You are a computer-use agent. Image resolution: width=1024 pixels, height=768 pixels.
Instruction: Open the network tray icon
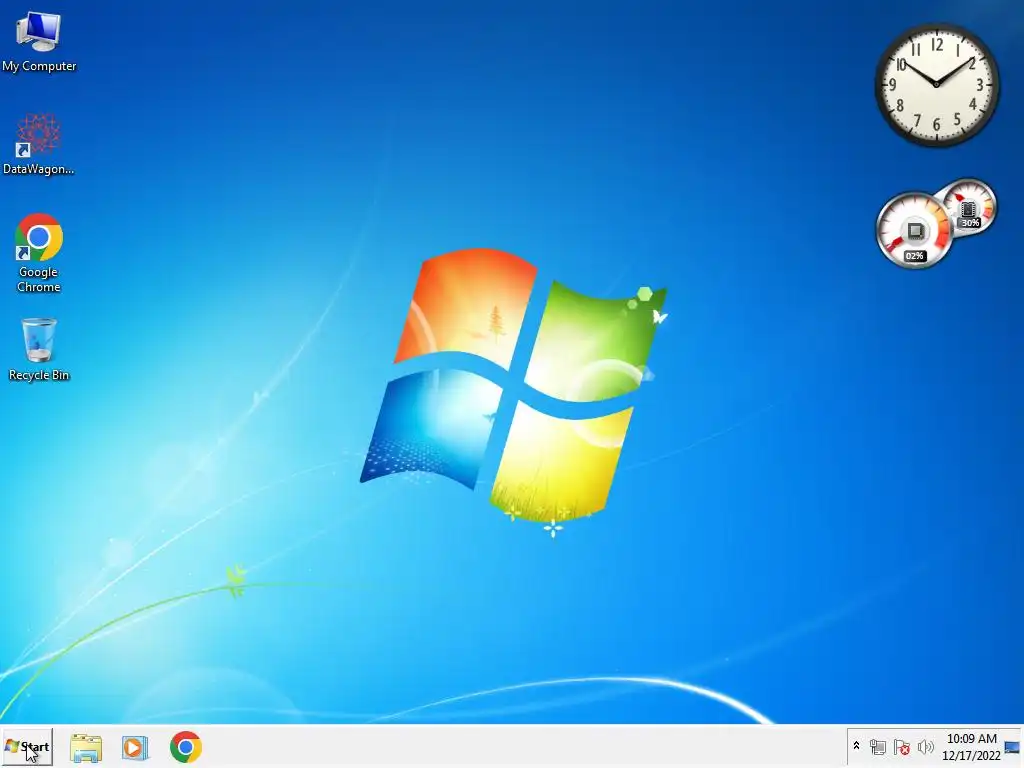(x=878, y=747)
